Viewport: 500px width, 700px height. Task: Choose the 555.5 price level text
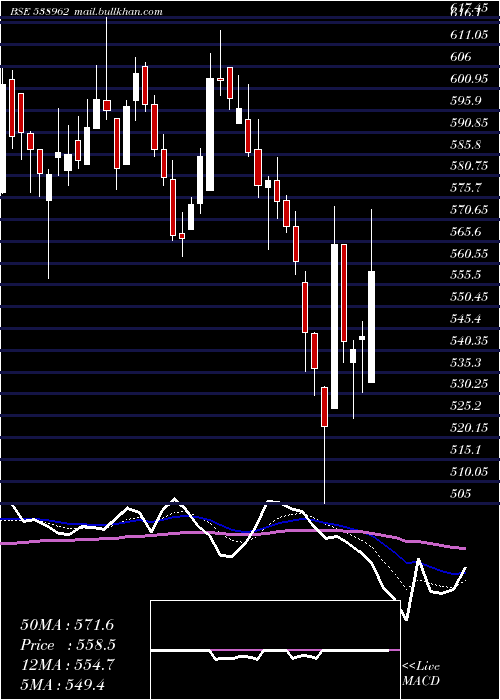click(x=466, y=275)
